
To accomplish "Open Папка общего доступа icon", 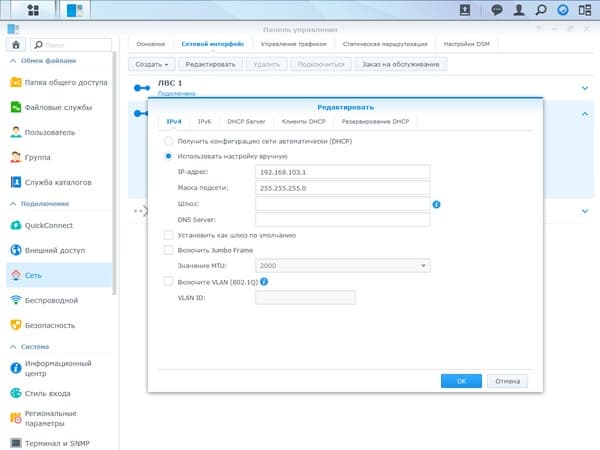I will tap(16, 82).
